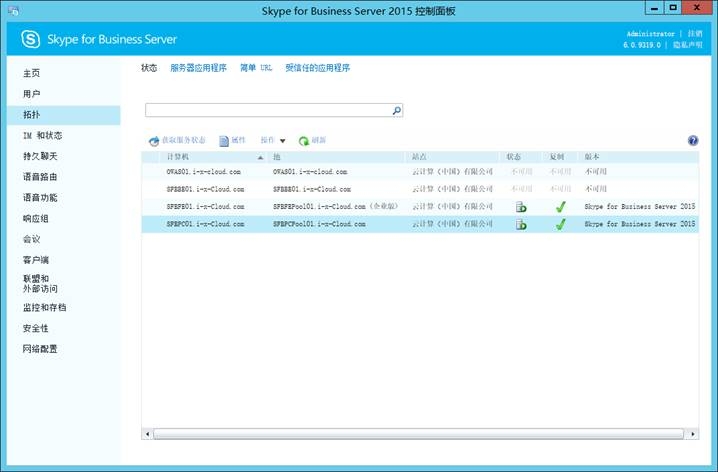The height and width of the screenshot is (472, 718).
Task: Open 响应组 in the sidebar
Action: click(36, 218)
